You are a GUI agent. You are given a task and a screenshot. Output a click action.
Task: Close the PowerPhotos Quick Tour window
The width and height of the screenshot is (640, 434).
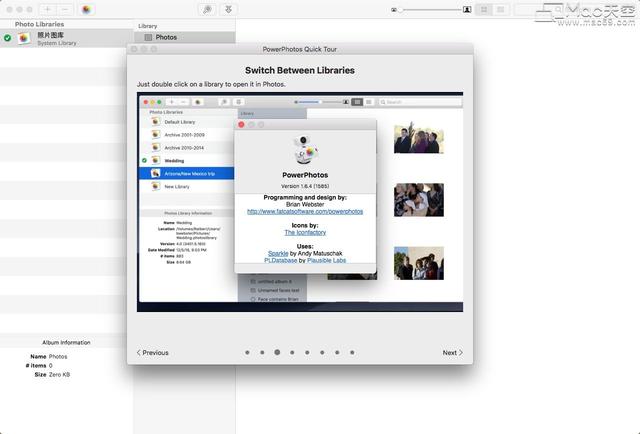click(x=134, y=49)
